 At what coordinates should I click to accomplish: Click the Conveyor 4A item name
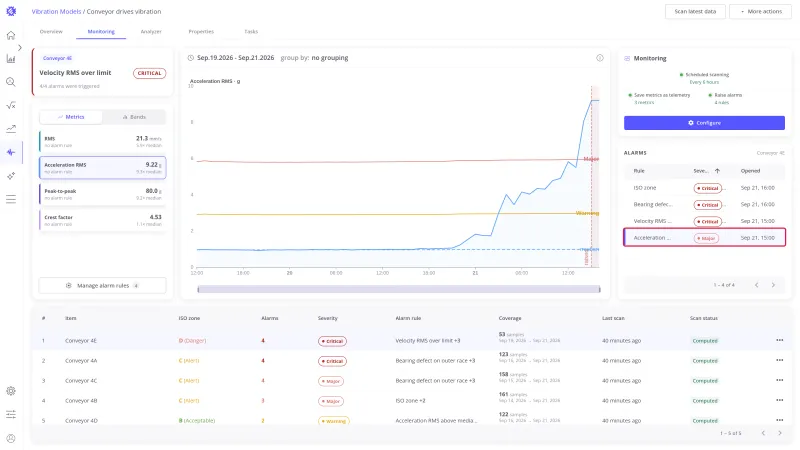pos(81,361)
